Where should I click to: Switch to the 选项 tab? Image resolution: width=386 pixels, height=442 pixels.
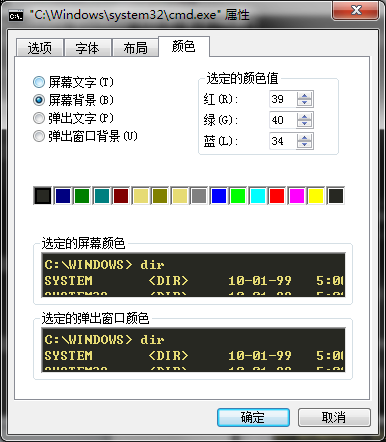pos(40,48)
